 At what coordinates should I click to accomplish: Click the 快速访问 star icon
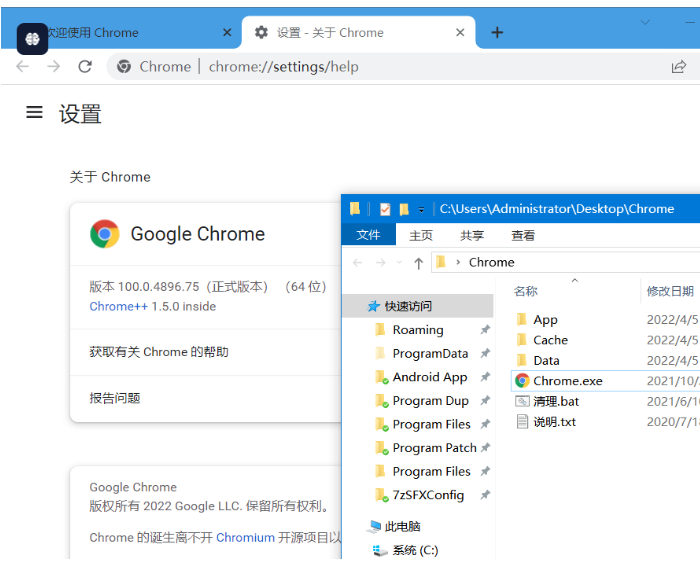click(373, 306)
